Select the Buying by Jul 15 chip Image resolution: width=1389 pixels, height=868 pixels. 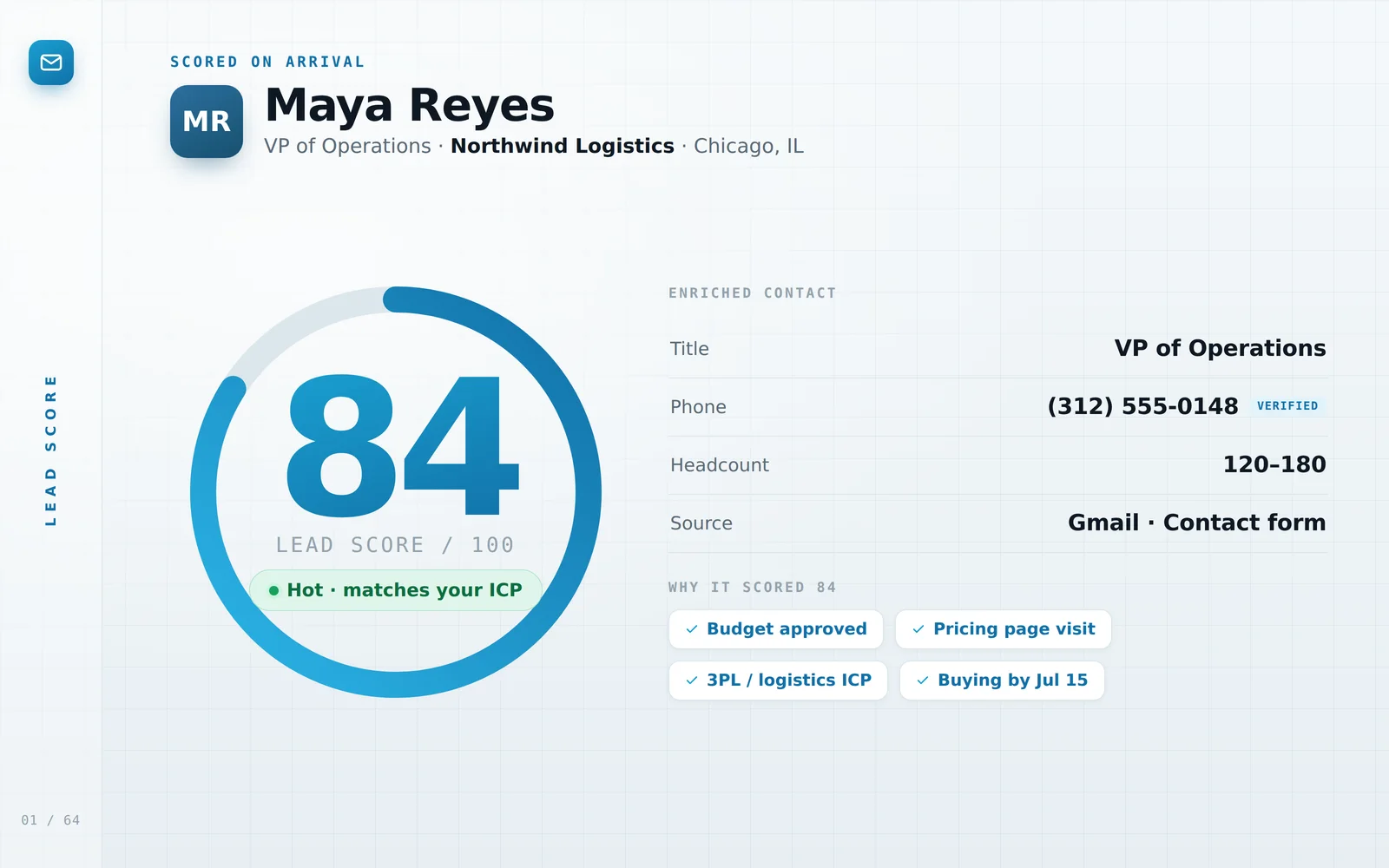[x=1002, y=681]
